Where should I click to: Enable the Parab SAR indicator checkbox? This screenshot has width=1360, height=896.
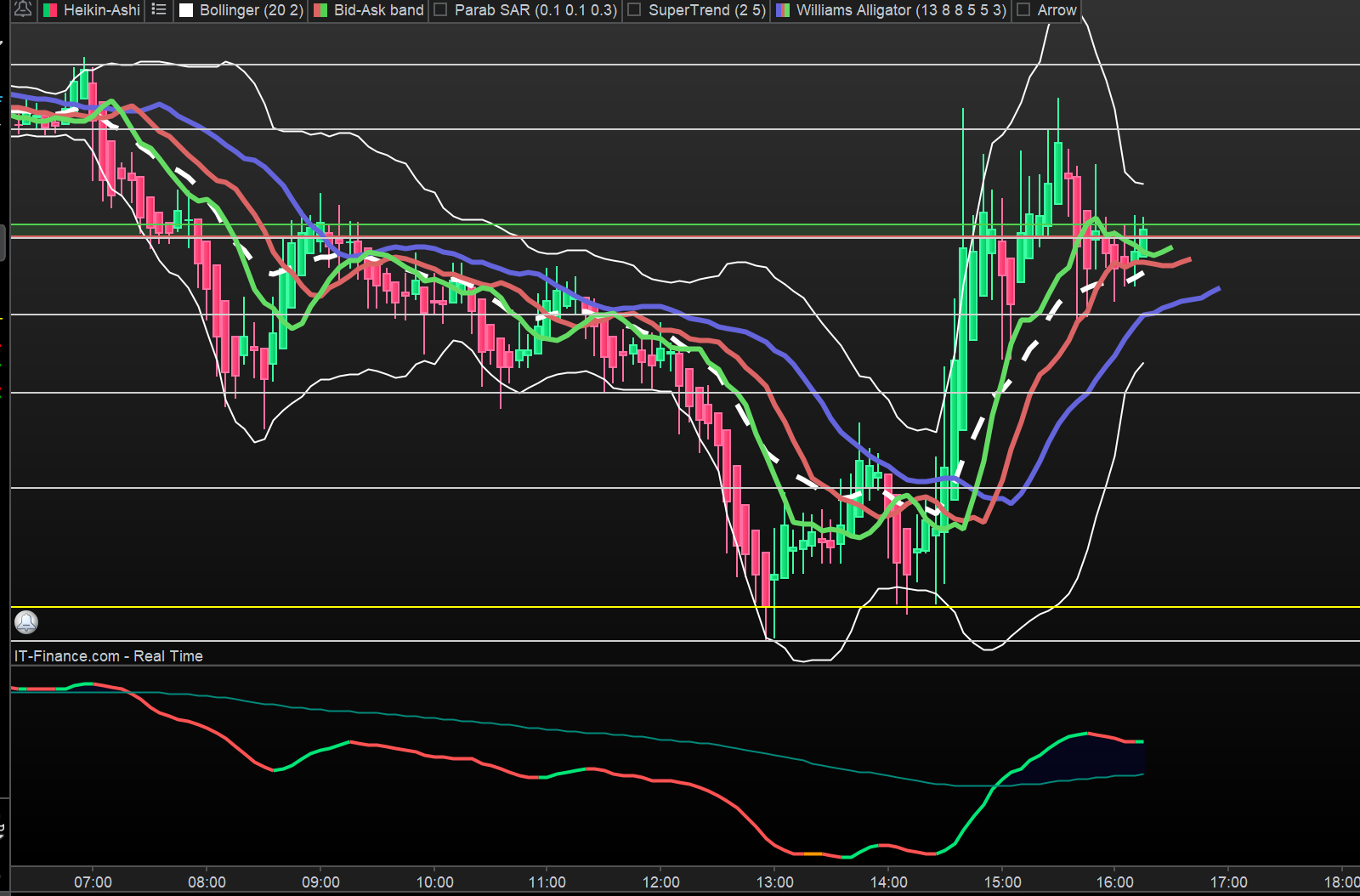point(441,10)
